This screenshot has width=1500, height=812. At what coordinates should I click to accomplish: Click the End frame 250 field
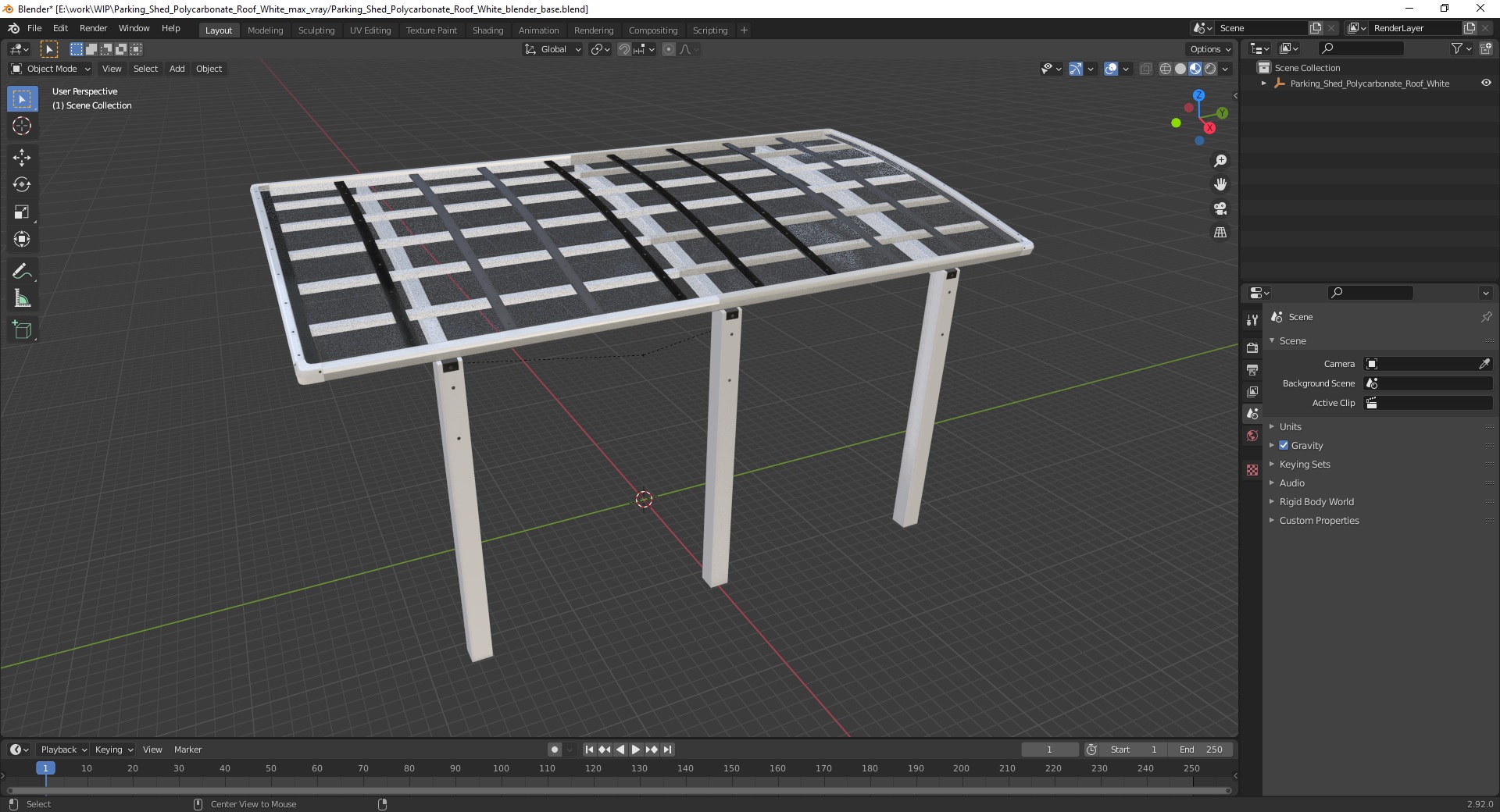pos(1202,750)
